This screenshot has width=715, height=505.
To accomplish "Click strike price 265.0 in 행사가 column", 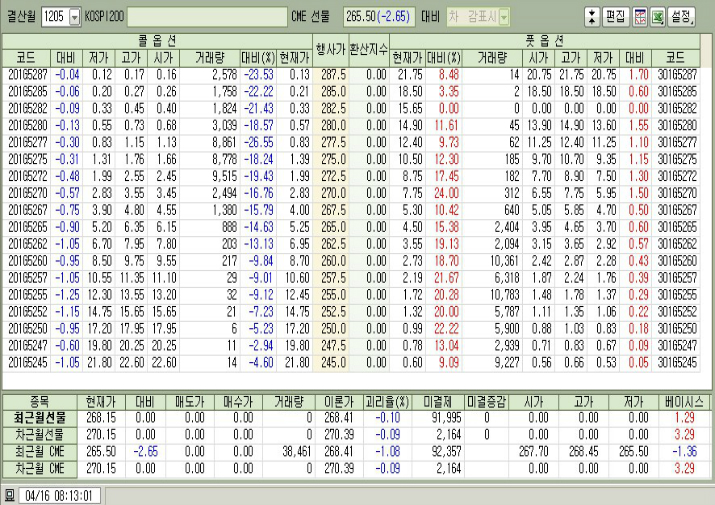I will tap(331, 227).
